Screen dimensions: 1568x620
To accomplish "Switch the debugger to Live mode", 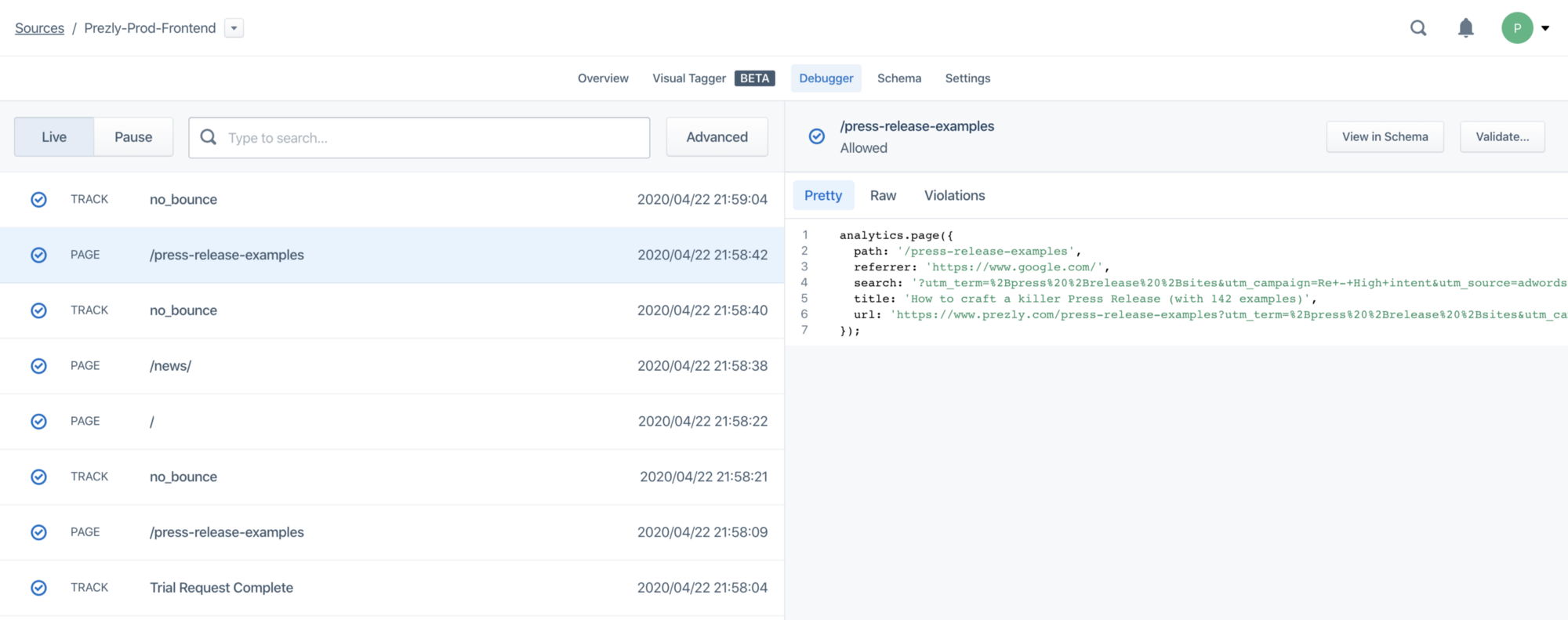I will (x=54, y=137).
